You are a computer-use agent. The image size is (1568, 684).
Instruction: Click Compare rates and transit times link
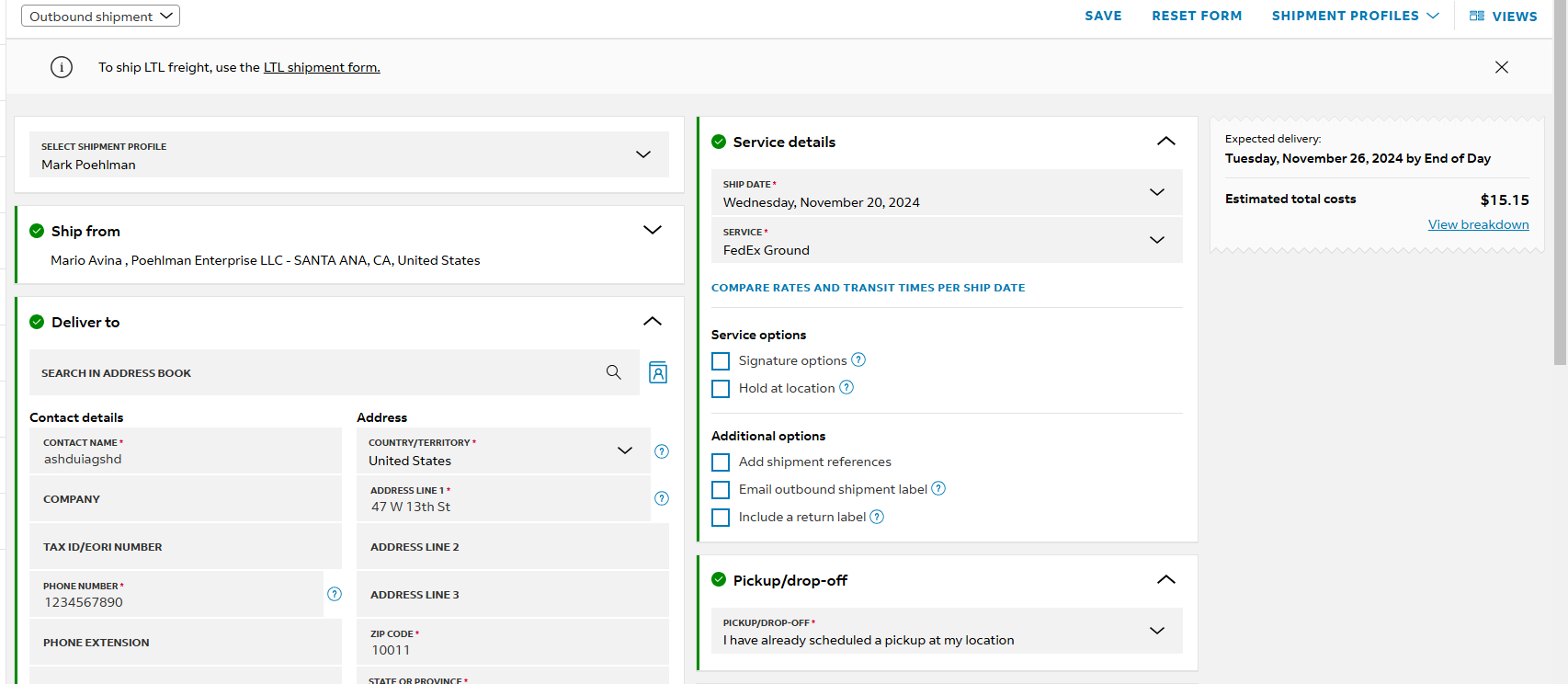(868, 288)
